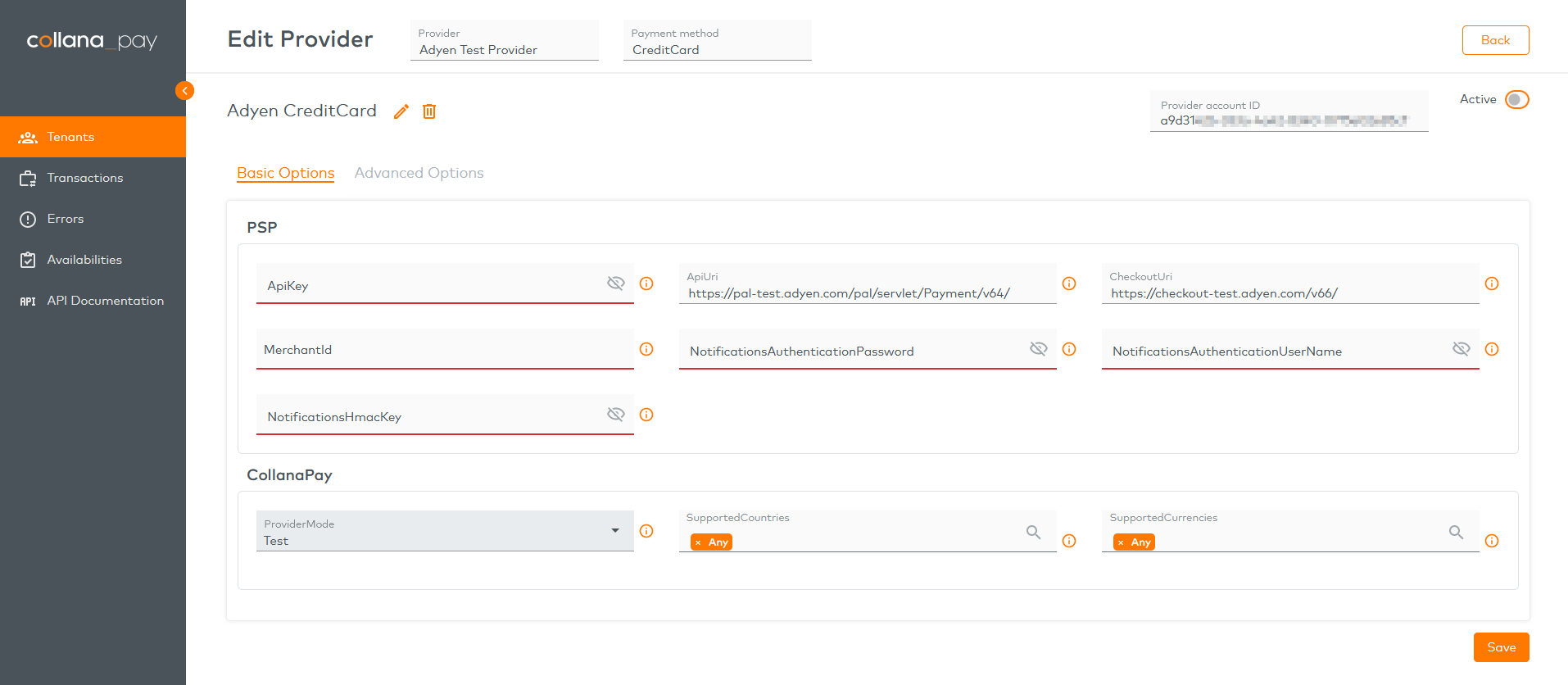Screen dimensions: 1568x685
Task: Focus the MerchantId input field
Action: coord(445,349)
